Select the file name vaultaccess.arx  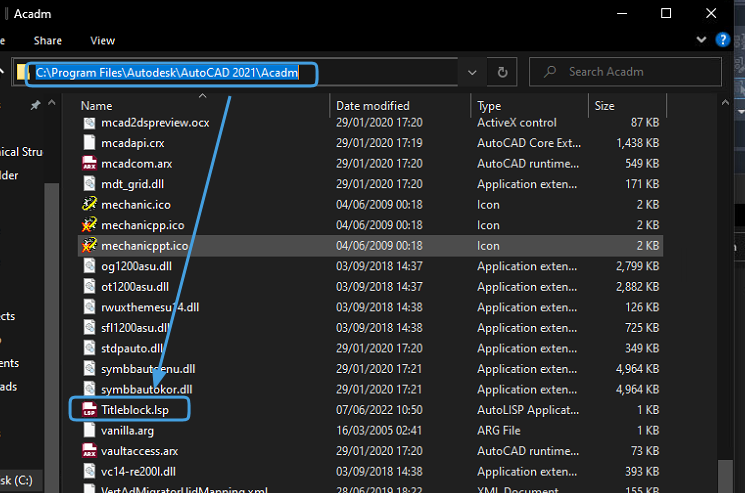coord(139,451)
